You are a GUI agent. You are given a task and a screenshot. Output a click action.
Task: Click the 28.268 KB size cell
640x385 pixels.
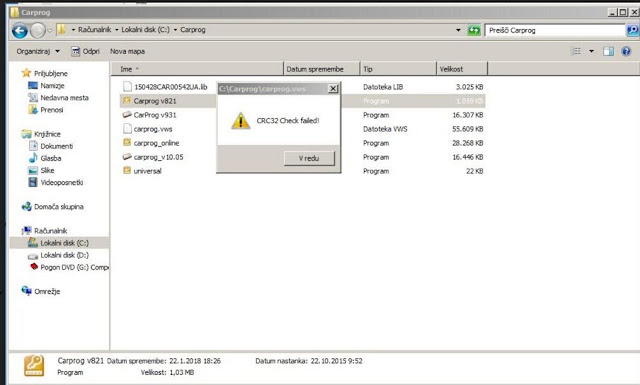click(x=468, y=143)
